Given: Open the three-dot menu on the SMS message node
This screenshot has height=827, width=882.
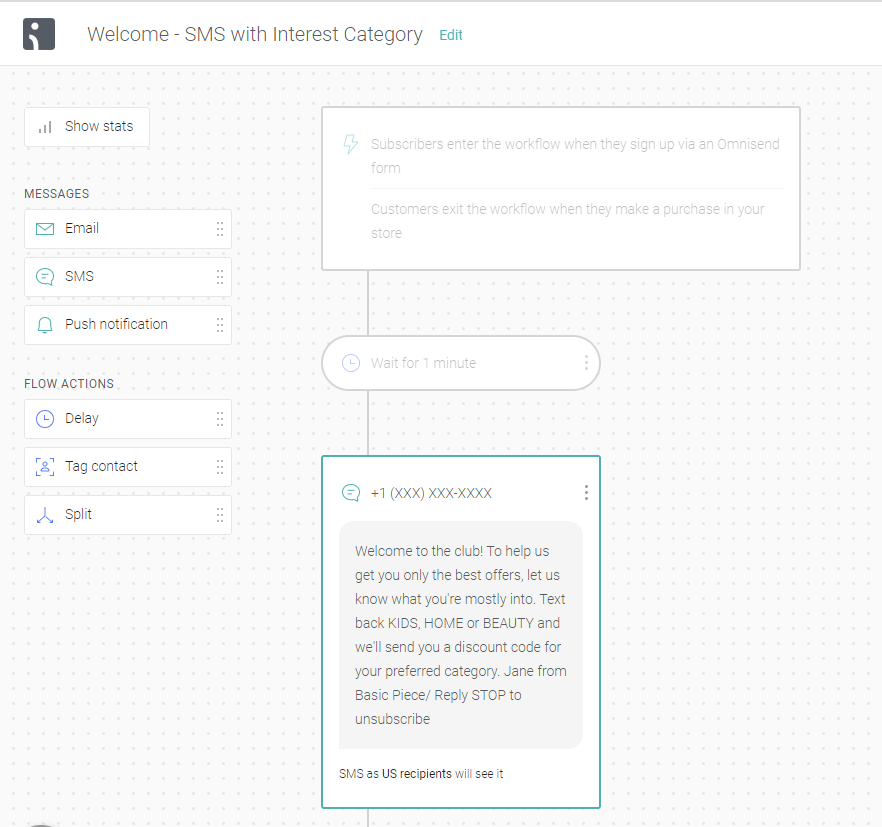Looking at the screenshot, I should (586, 492).
